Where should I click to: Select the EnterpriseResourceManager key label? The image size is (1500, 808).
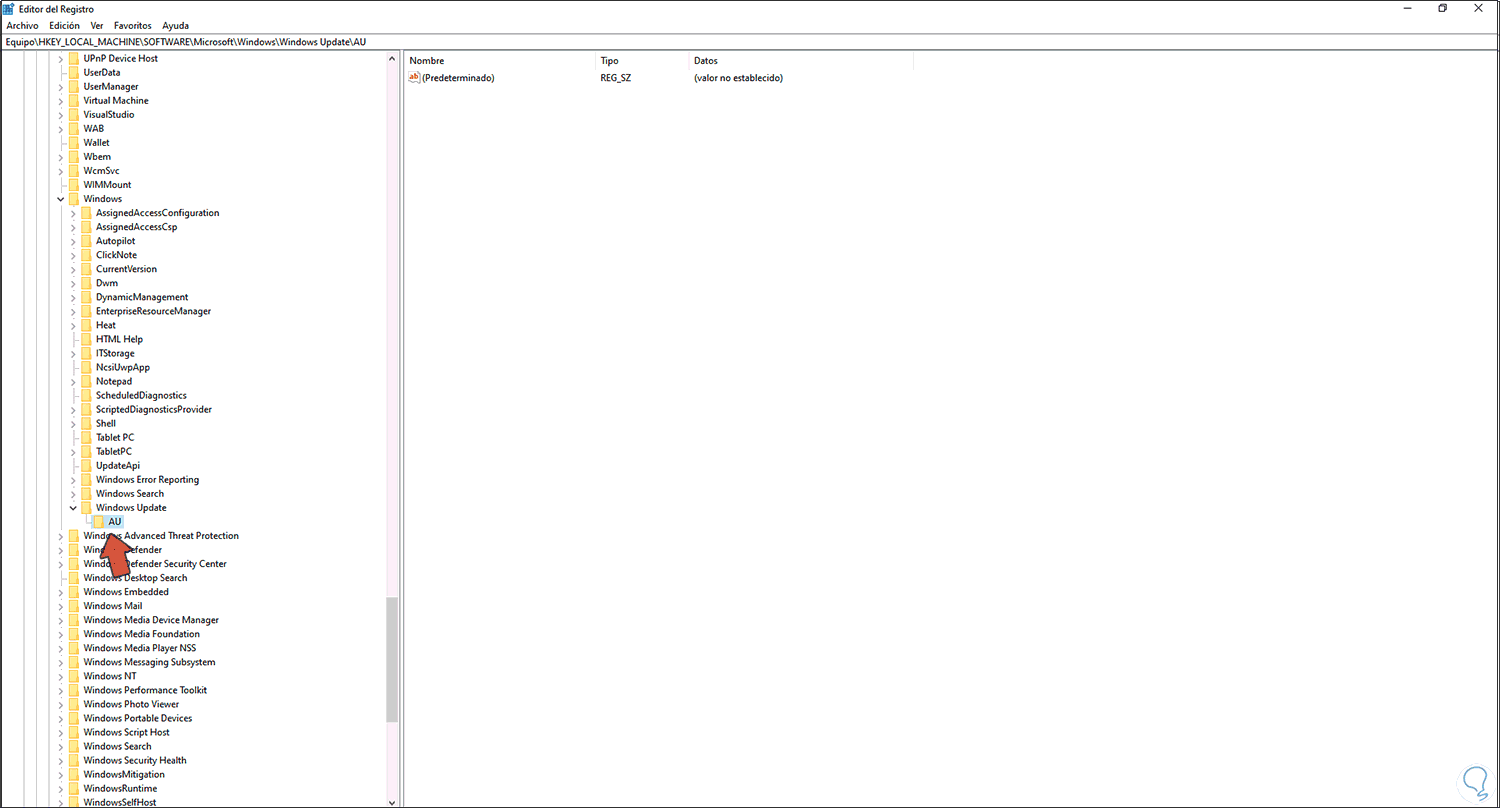154,310
